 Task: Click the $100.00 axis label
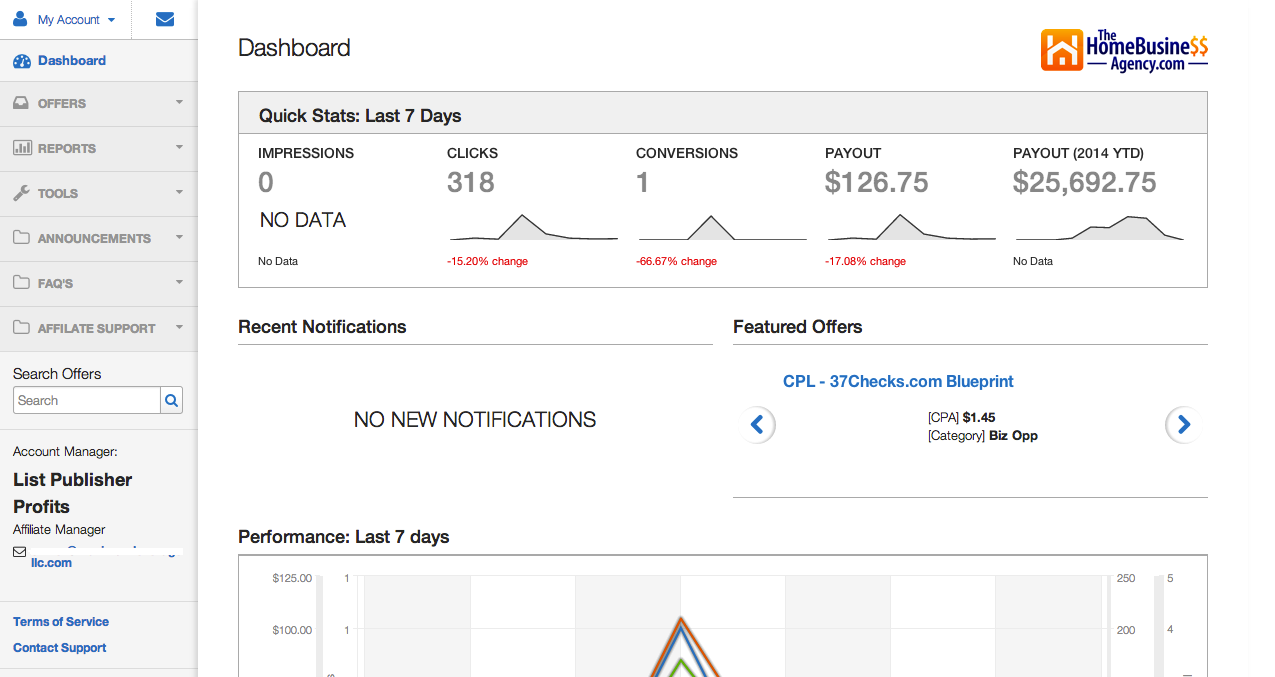point(292,630)
